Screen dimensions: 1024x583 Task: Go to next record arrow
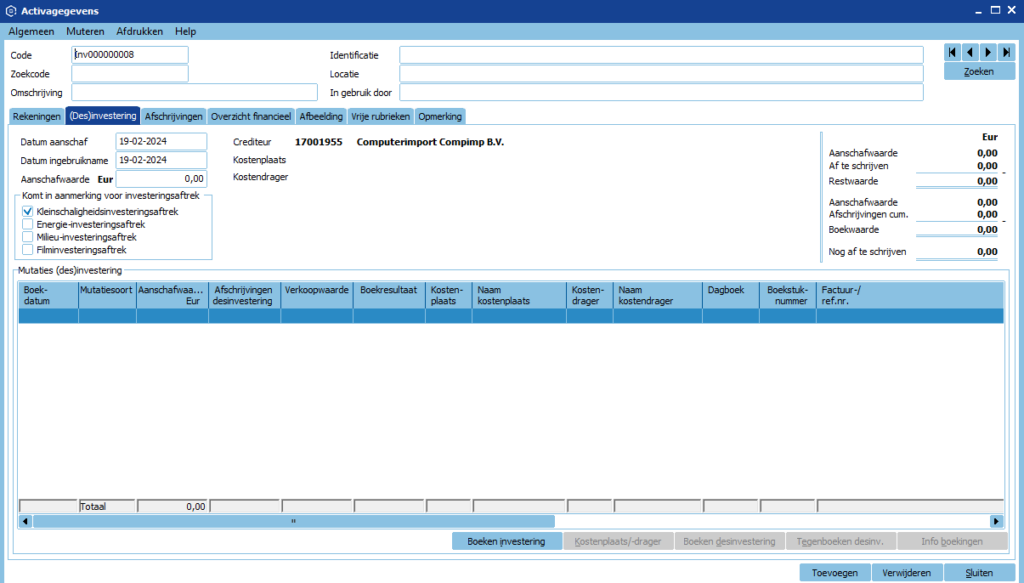[x=988, y=52]
